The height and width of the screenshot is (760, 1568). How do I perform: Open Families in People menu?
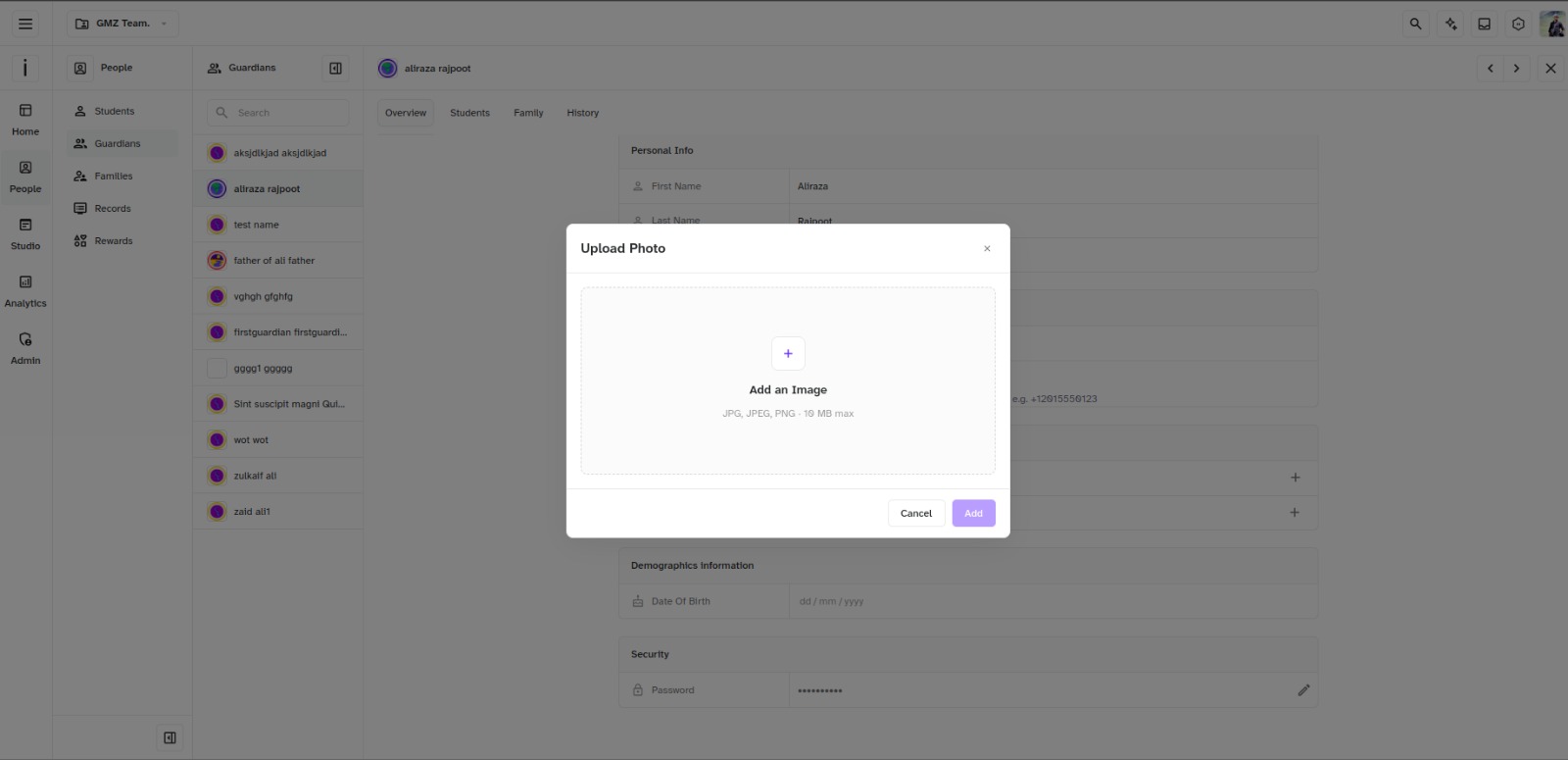(122, 177)
